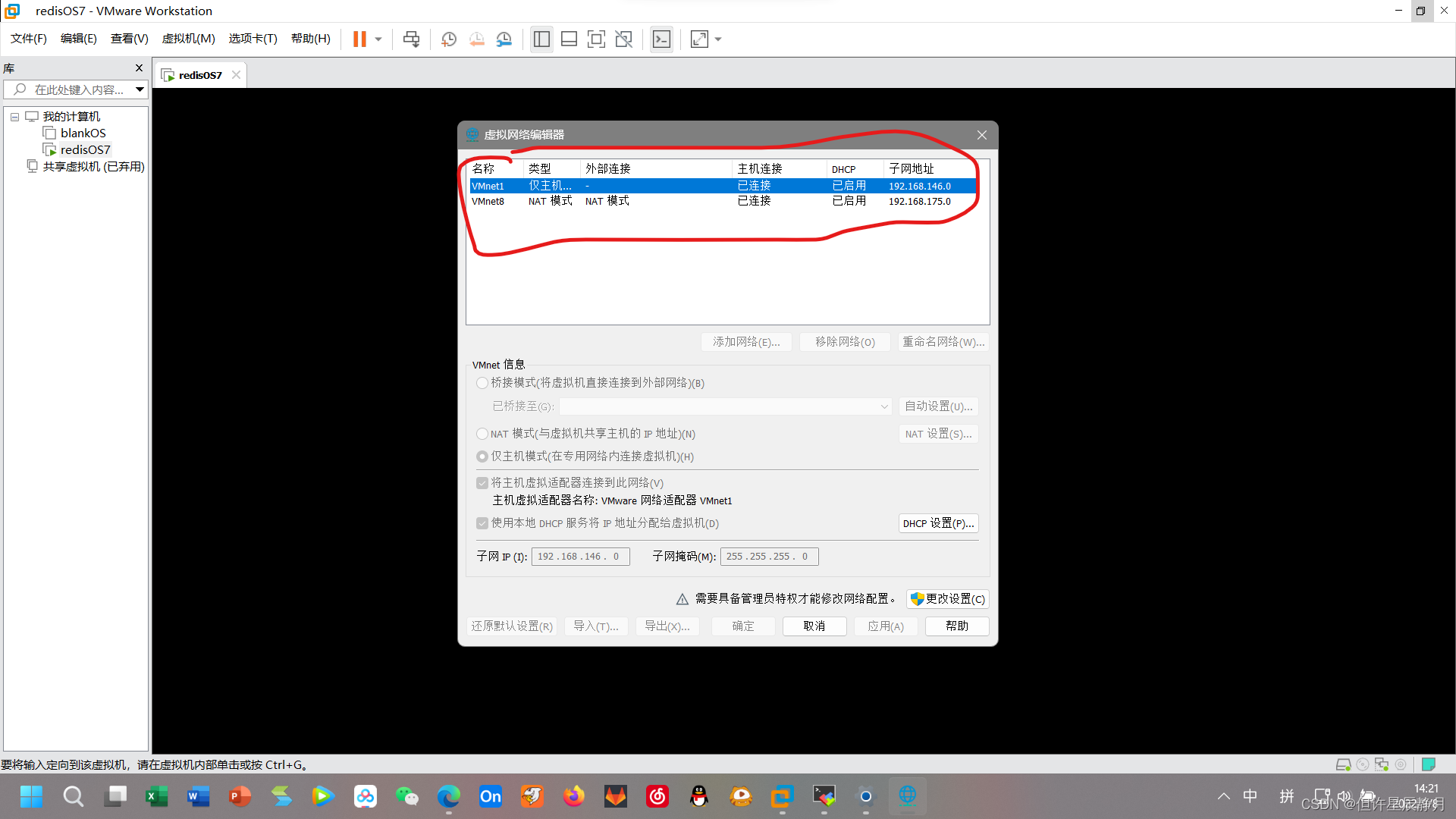
Task: Pause the virtual machine with the pause icon
Action: pyautogui.click(x=359, y=39)
